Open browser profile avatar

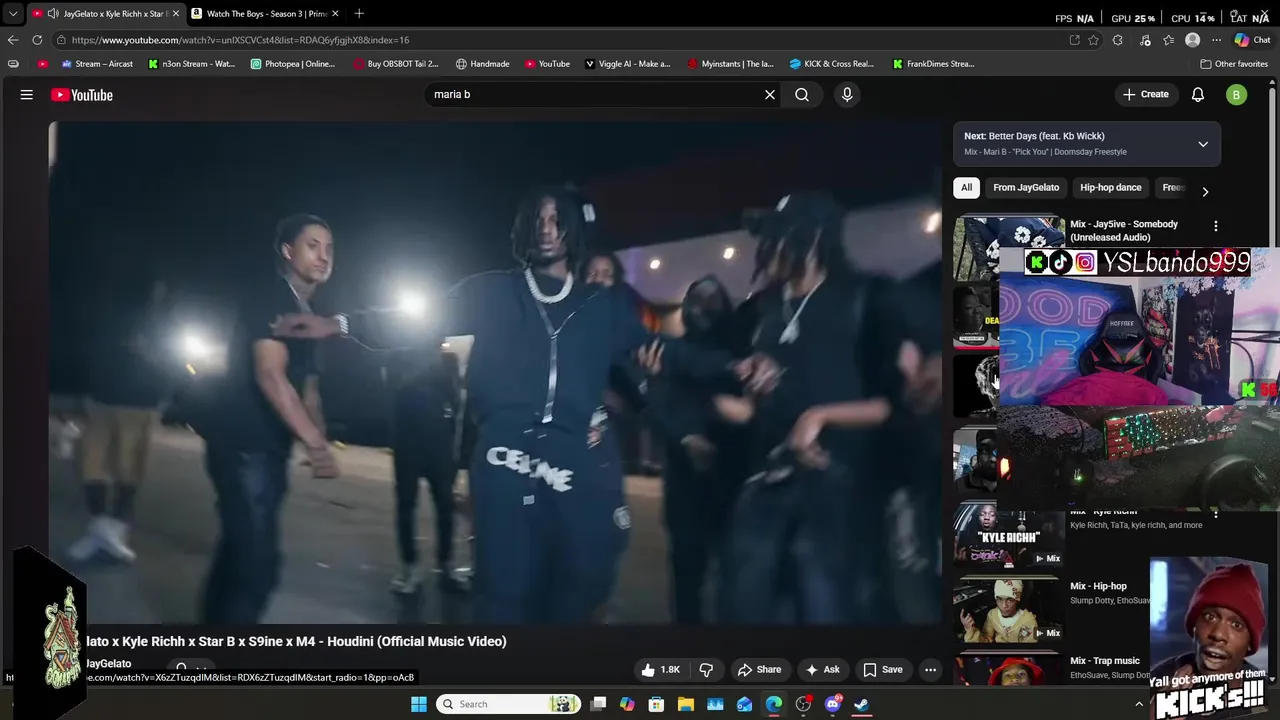point(1192,40)
